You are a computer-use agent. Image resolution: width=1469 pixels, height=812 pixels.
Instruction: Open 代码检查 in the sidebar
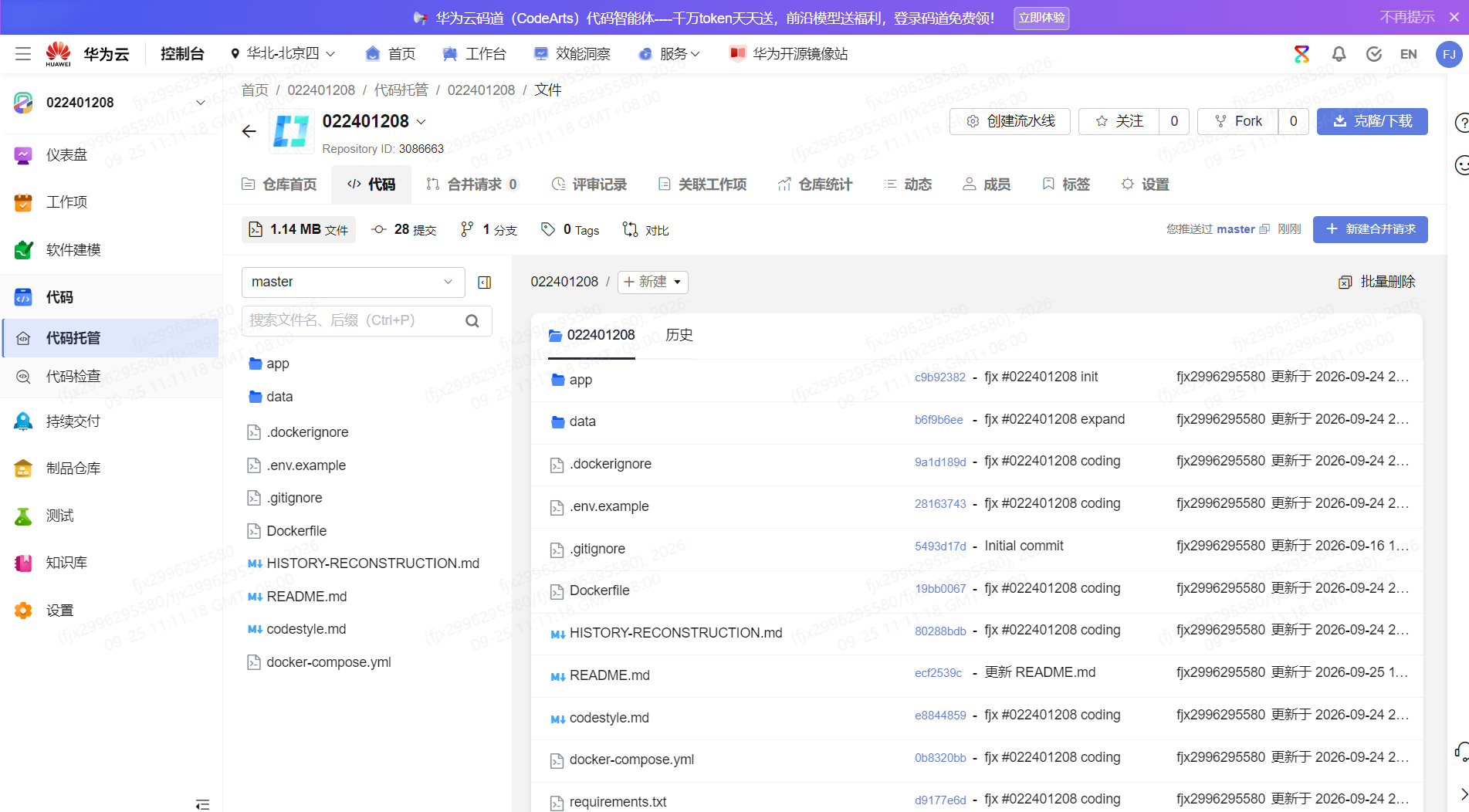pos(73,377)
